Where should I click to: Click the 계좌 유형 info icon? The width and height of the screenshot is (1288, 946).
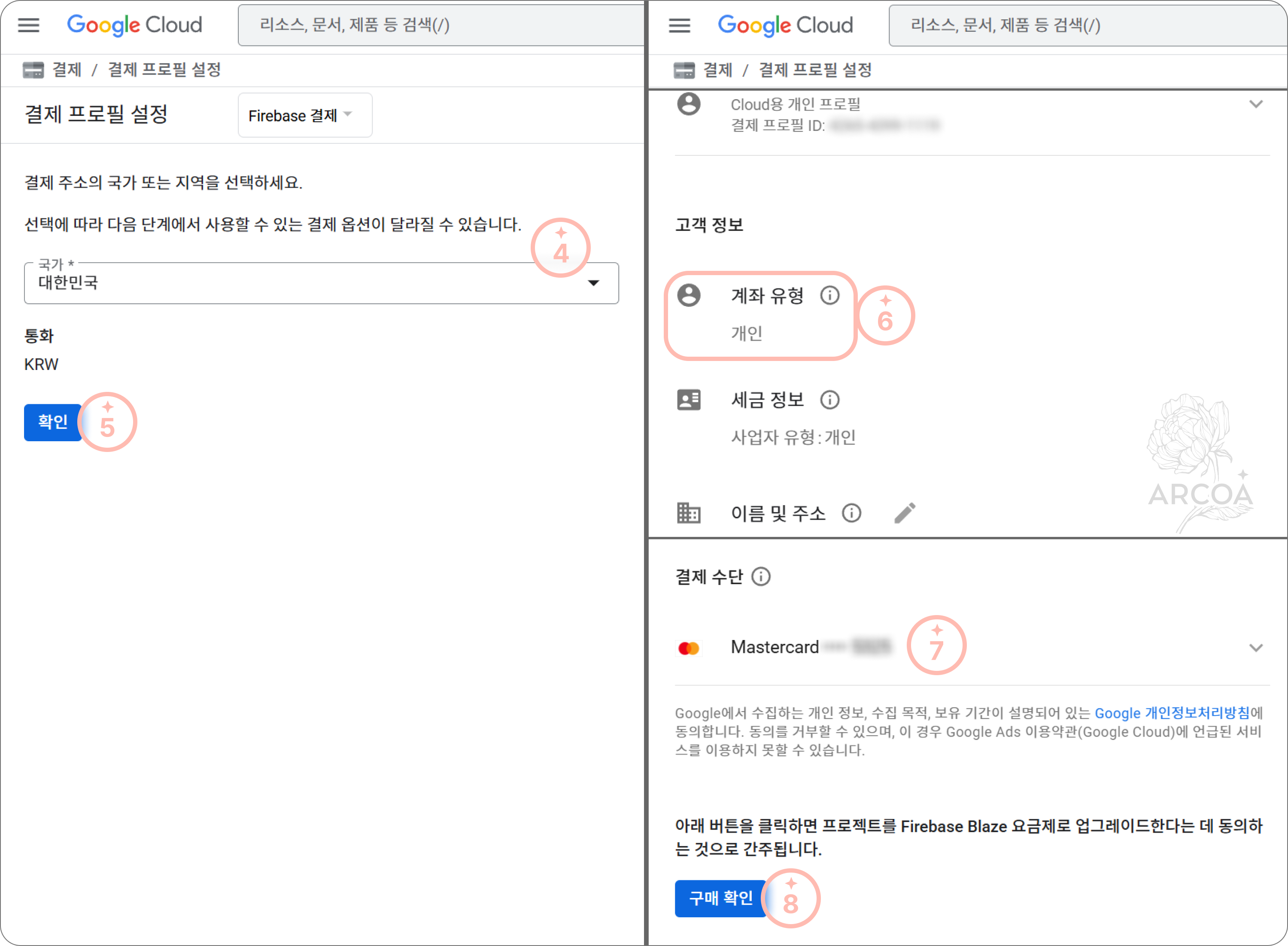click(830, 295)
